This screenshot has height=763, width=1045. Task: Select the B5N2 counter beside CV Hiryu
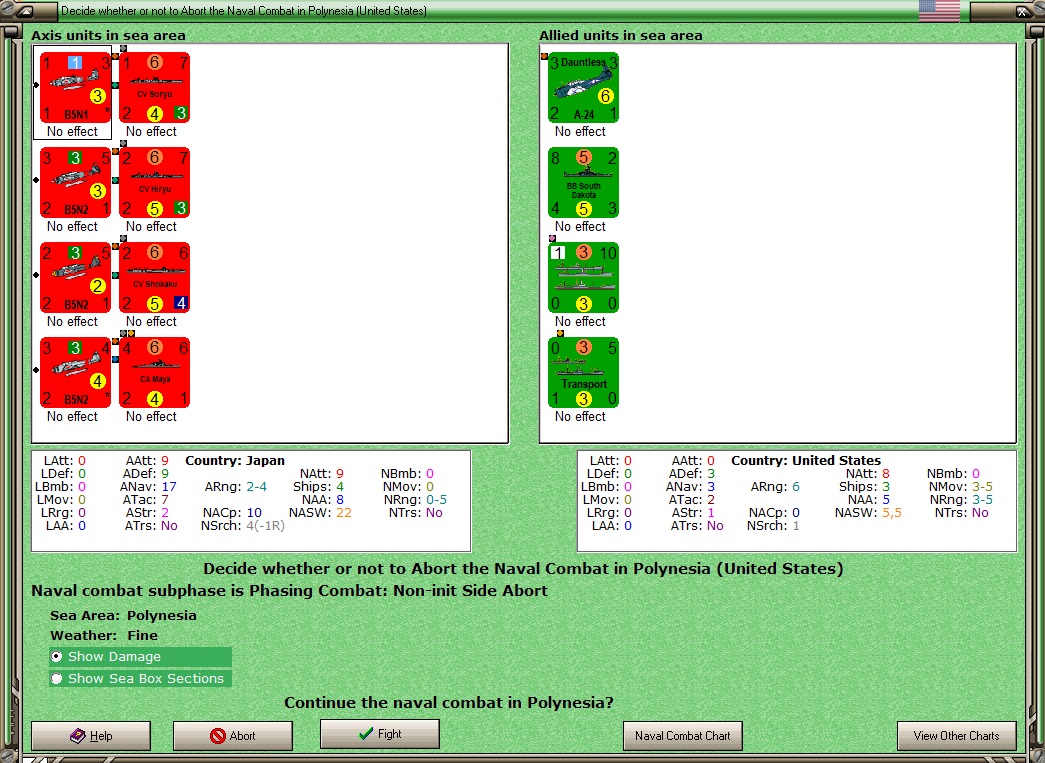(75, 183)
